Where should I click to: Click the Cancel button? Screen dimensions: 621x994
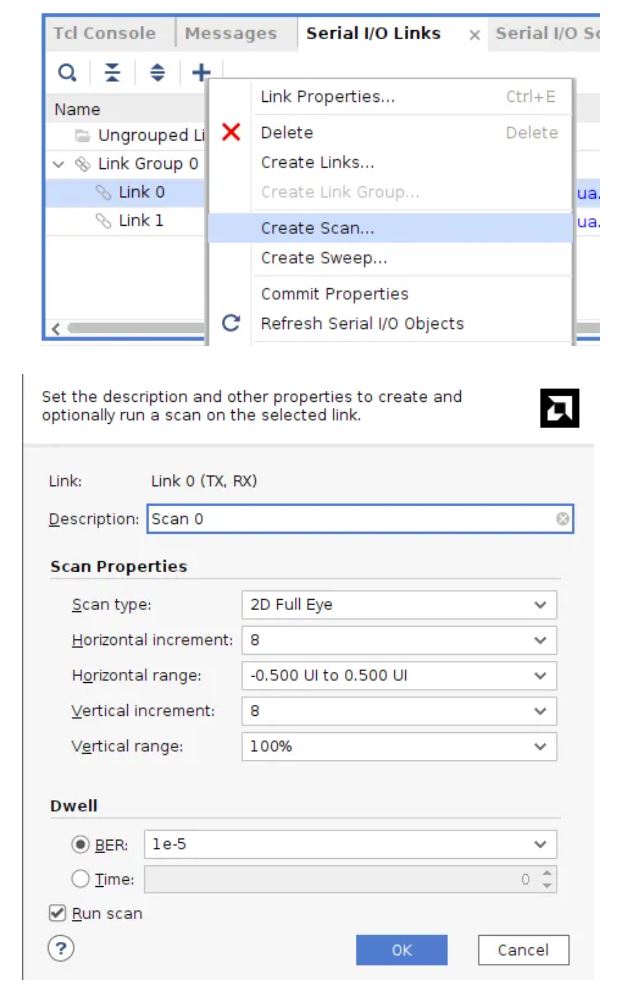pos(523,951)
